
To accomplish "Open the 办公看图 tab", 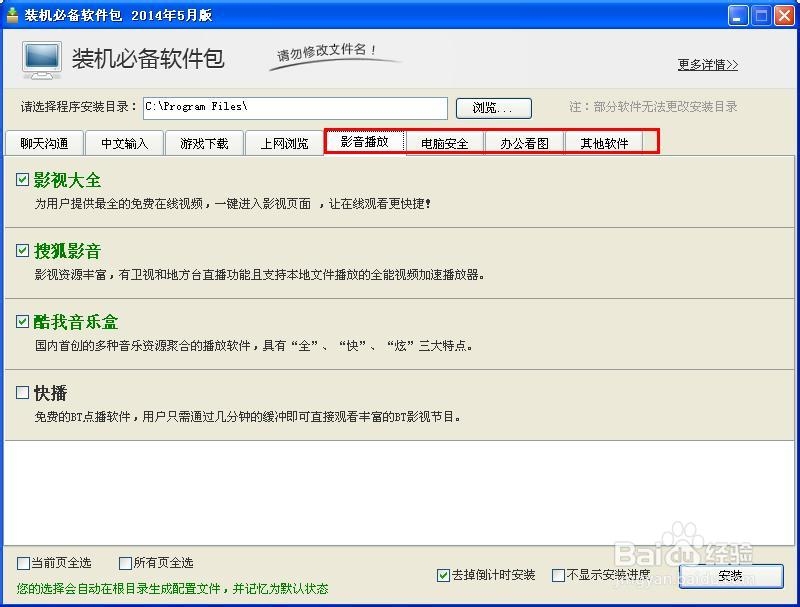I will coord(524,143).
